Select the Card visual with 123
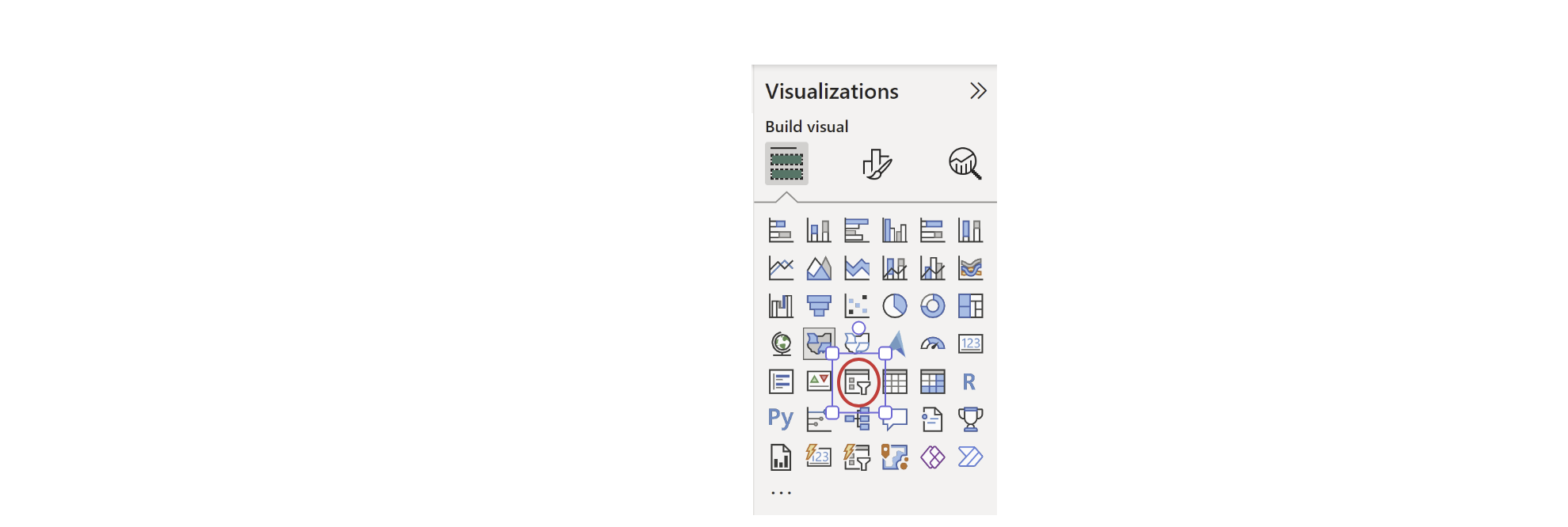1568x527 pixels. click(x=971, y=344)
